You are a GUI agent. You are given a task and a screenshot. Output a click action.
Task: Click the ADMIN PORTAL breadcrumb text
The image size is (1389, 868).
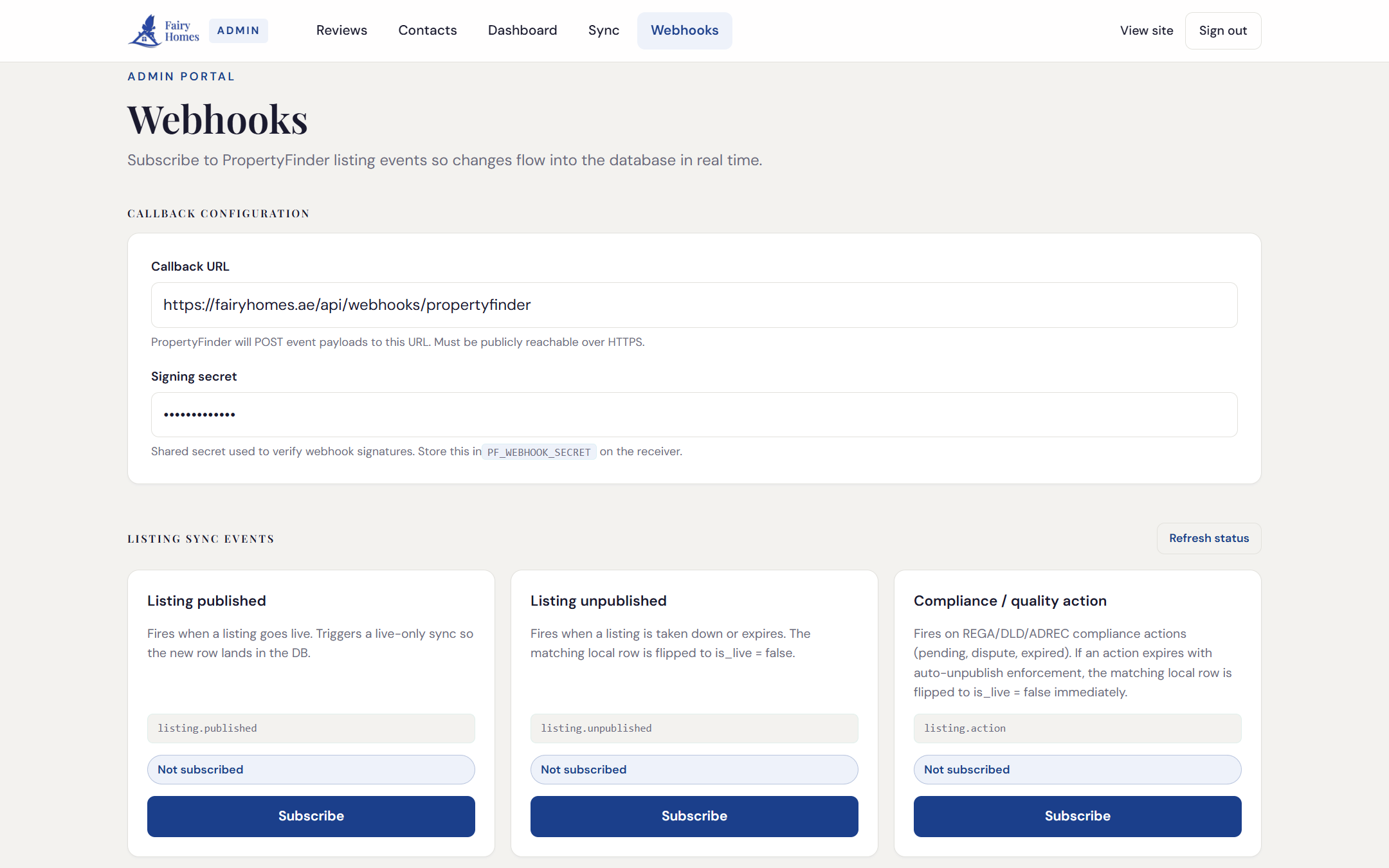click(x=181, y=77)
